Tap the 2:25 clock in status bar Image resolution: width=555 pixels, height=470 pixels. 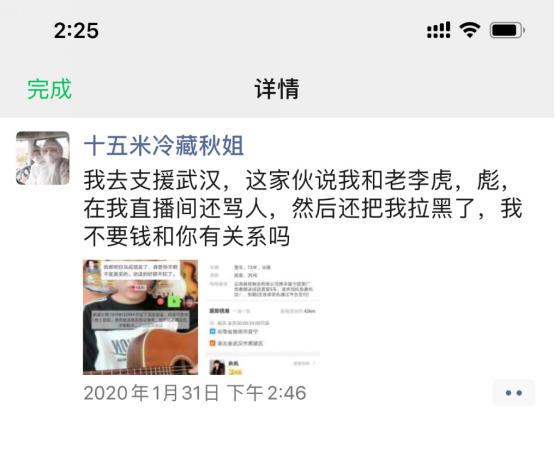point(76,30)
